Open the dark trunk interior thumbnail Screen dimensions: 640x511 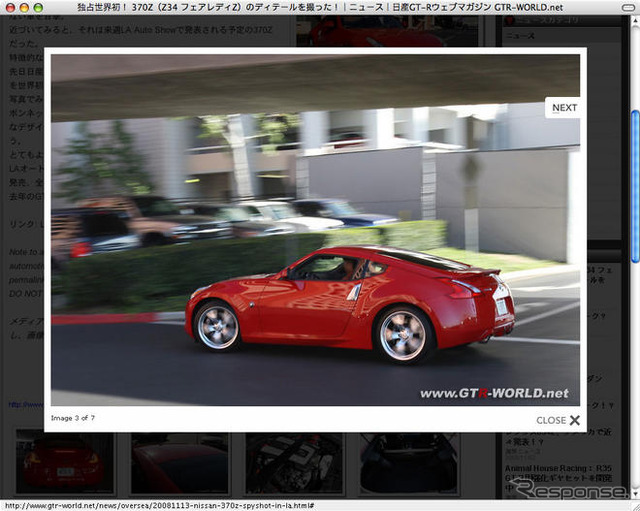coord(409,464)
